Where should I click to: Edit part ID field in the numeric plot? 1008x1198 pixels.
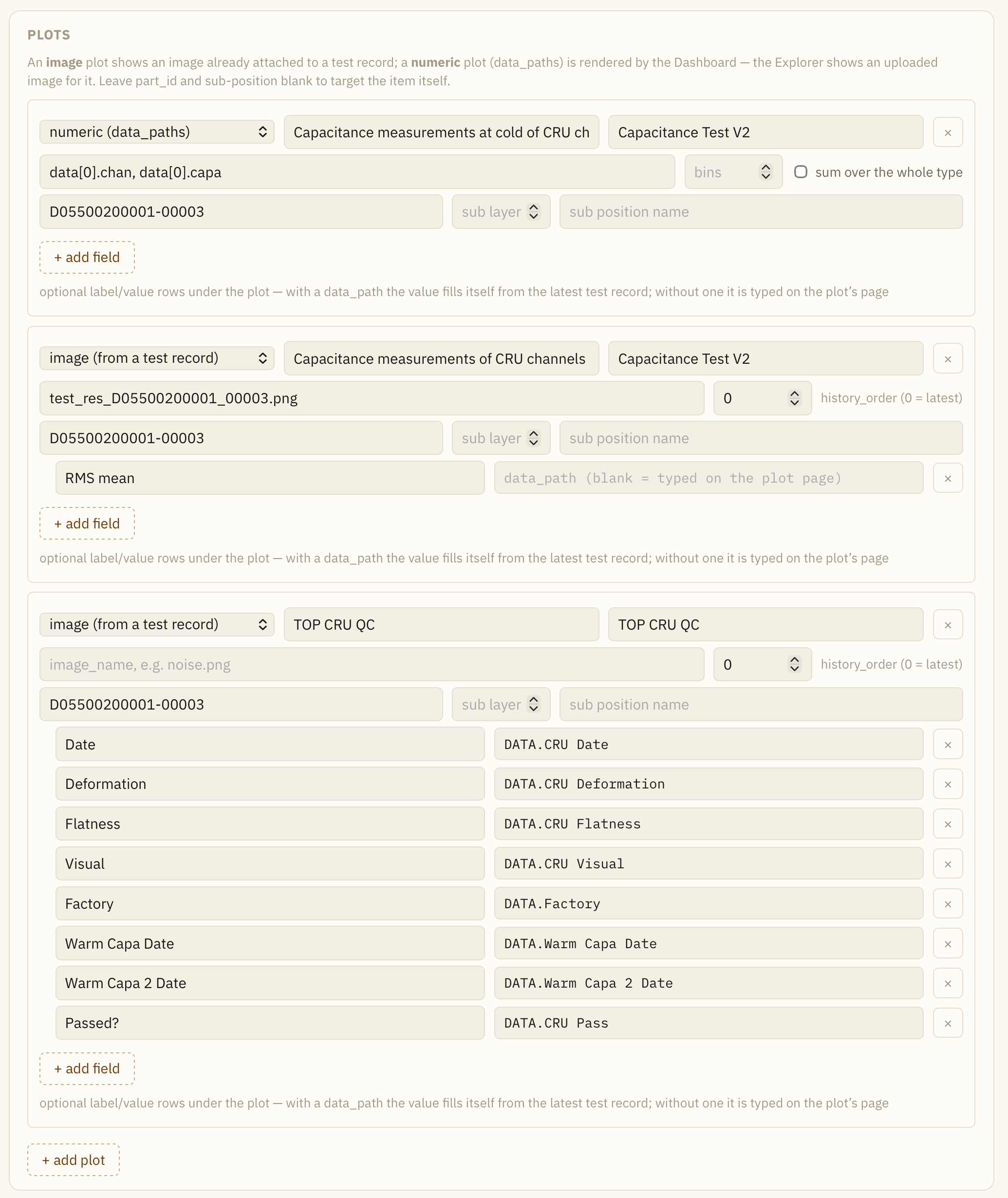(241, 212)
